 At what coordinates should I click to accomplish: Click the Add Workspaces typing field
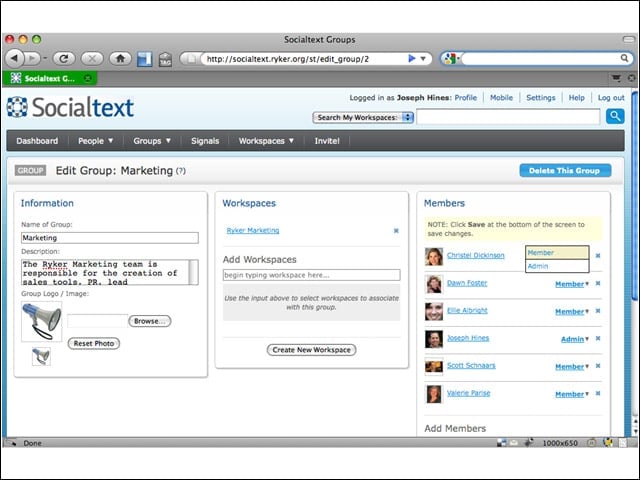[x=311, y=275]
